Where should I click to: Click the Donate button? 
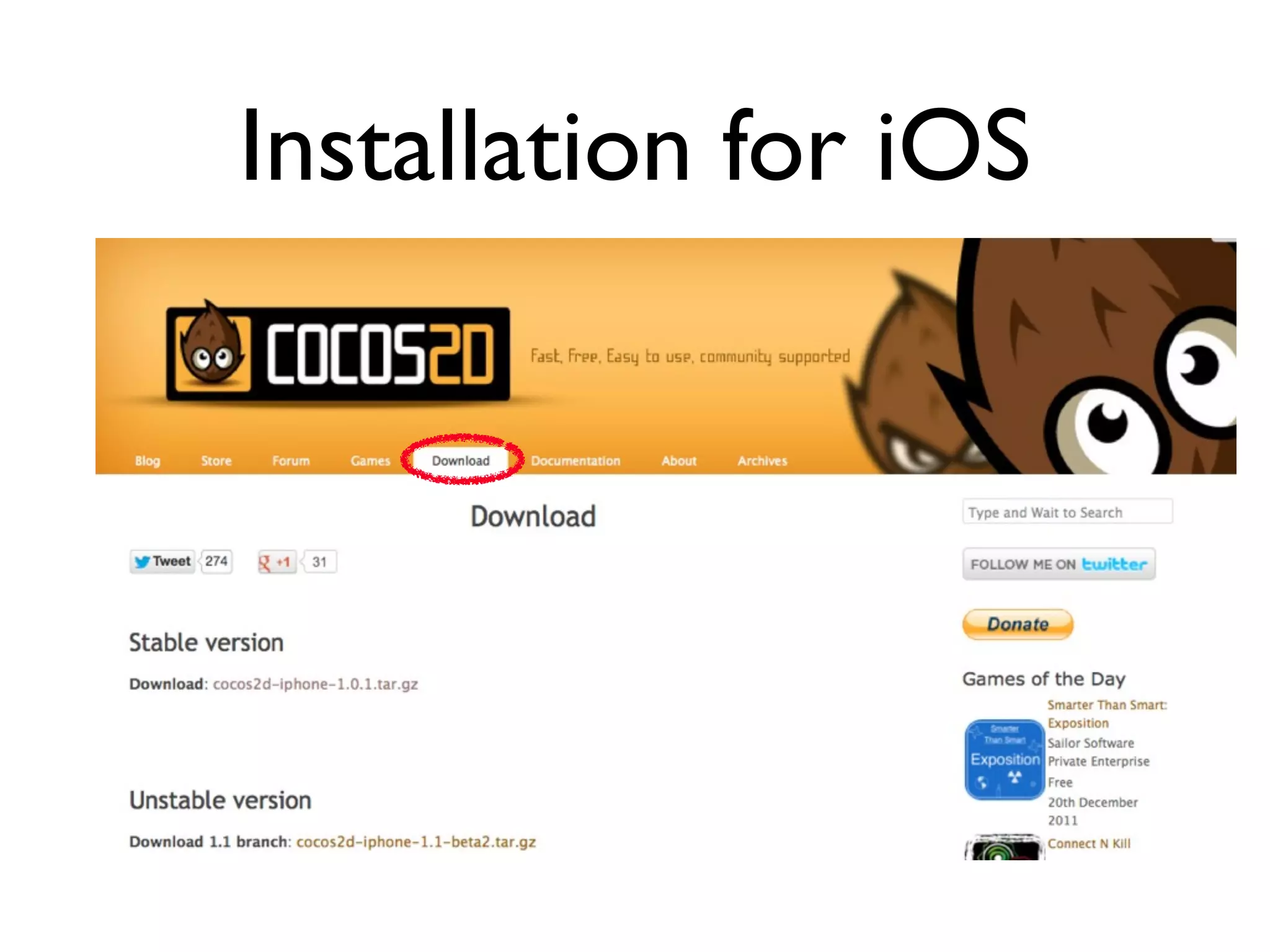(x=1018, y=624)
